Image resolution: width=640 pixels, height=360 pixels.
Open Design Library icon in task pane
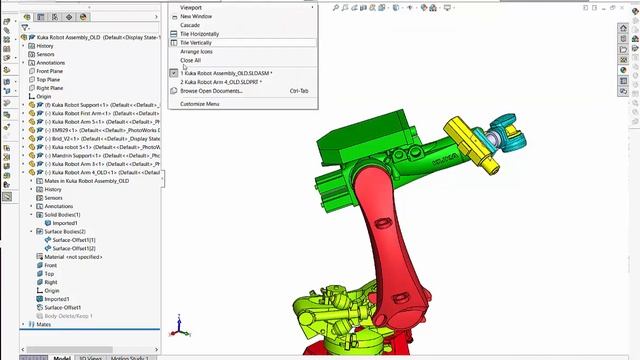pos(623,39)
